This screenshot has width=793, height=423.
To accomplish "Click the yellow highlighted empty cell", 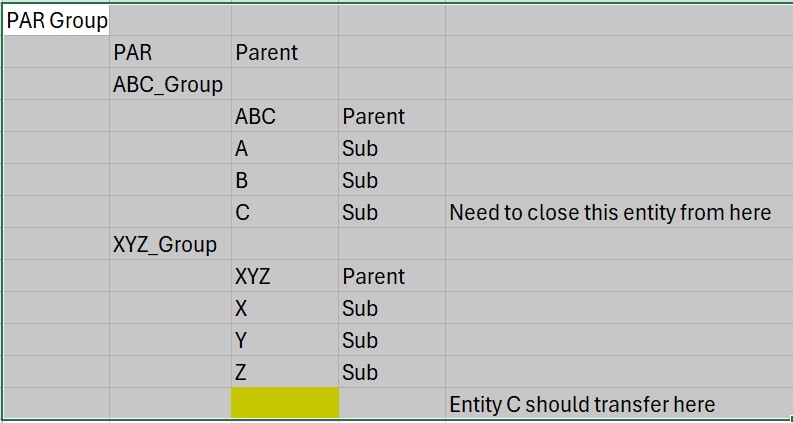I will pos(285,403).
